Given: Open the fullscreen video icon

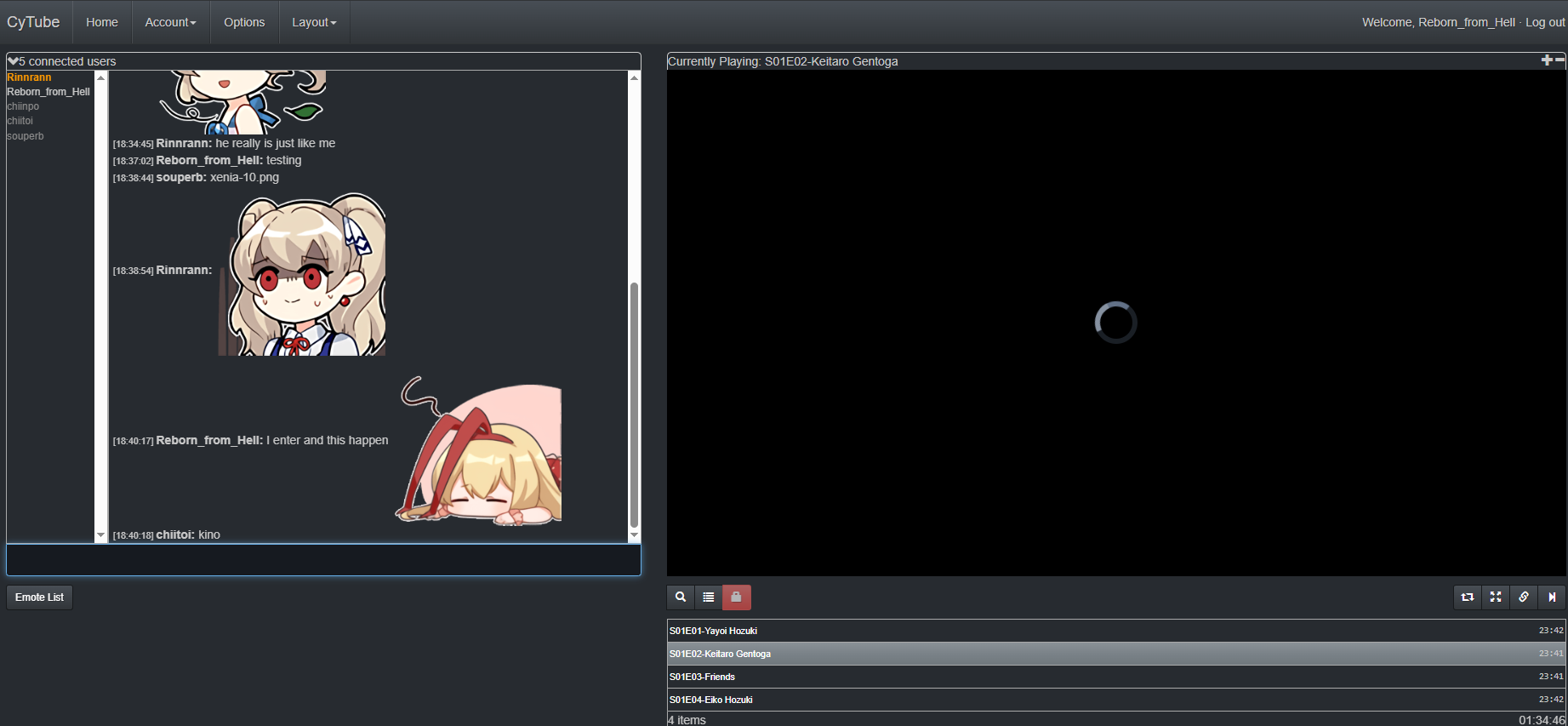Looking at the screenshot, I should pyautogui.click(x=1496, y=597).
